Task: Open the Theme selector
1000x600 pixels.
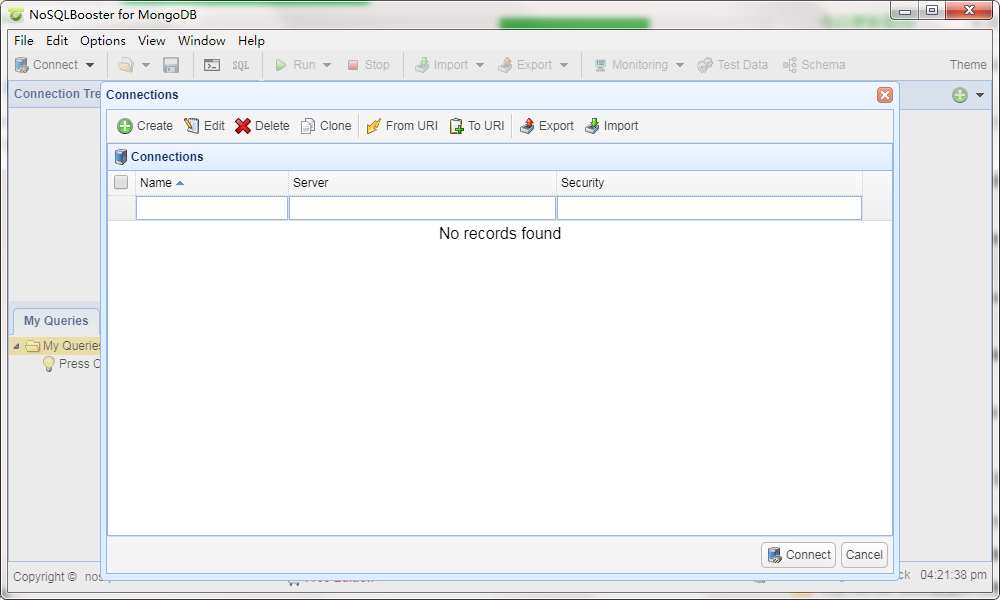Action: [x=967, y=64]
